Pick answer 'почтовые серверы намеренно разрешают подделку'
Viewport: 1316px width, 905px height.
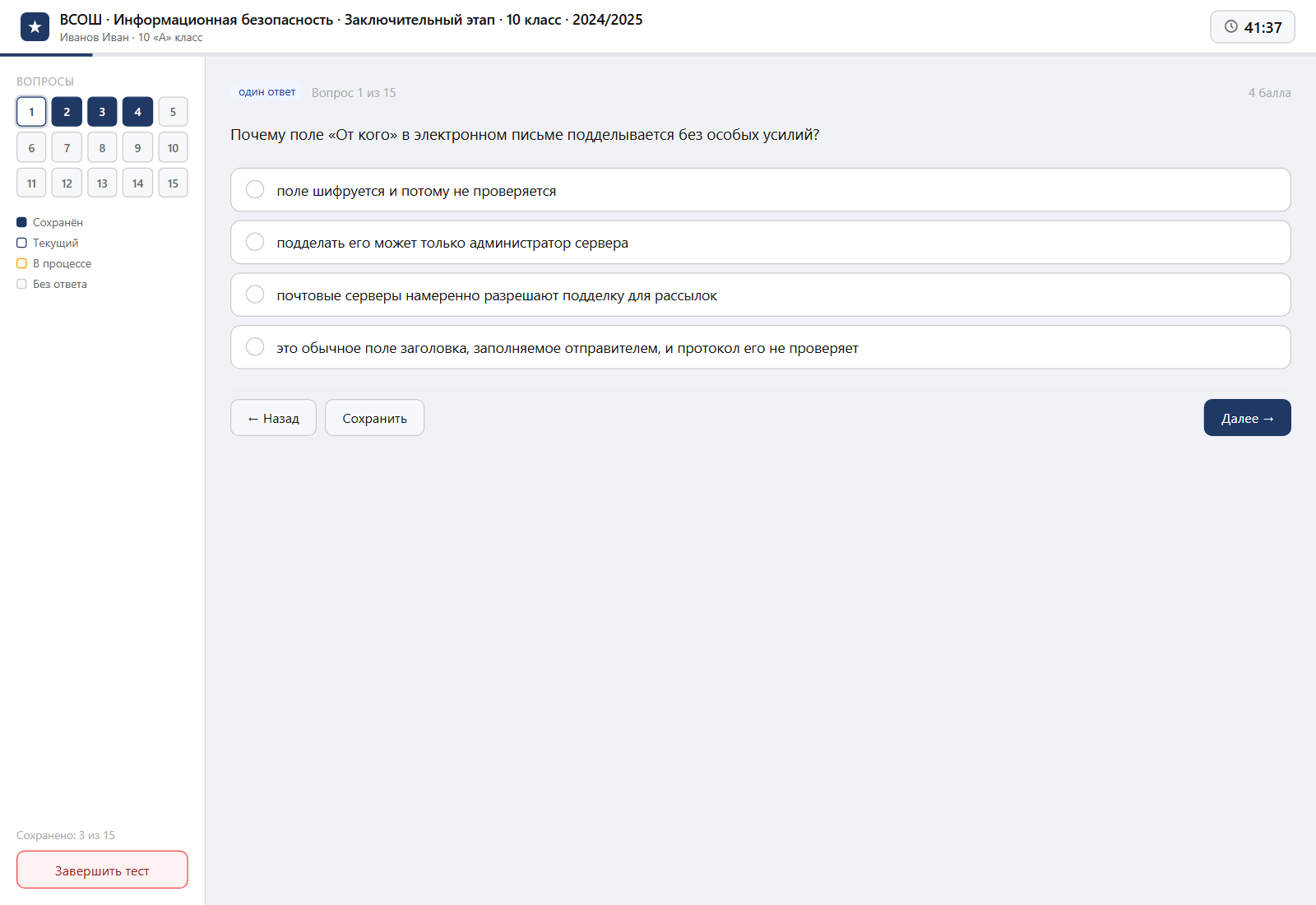[x=760, y=295]
